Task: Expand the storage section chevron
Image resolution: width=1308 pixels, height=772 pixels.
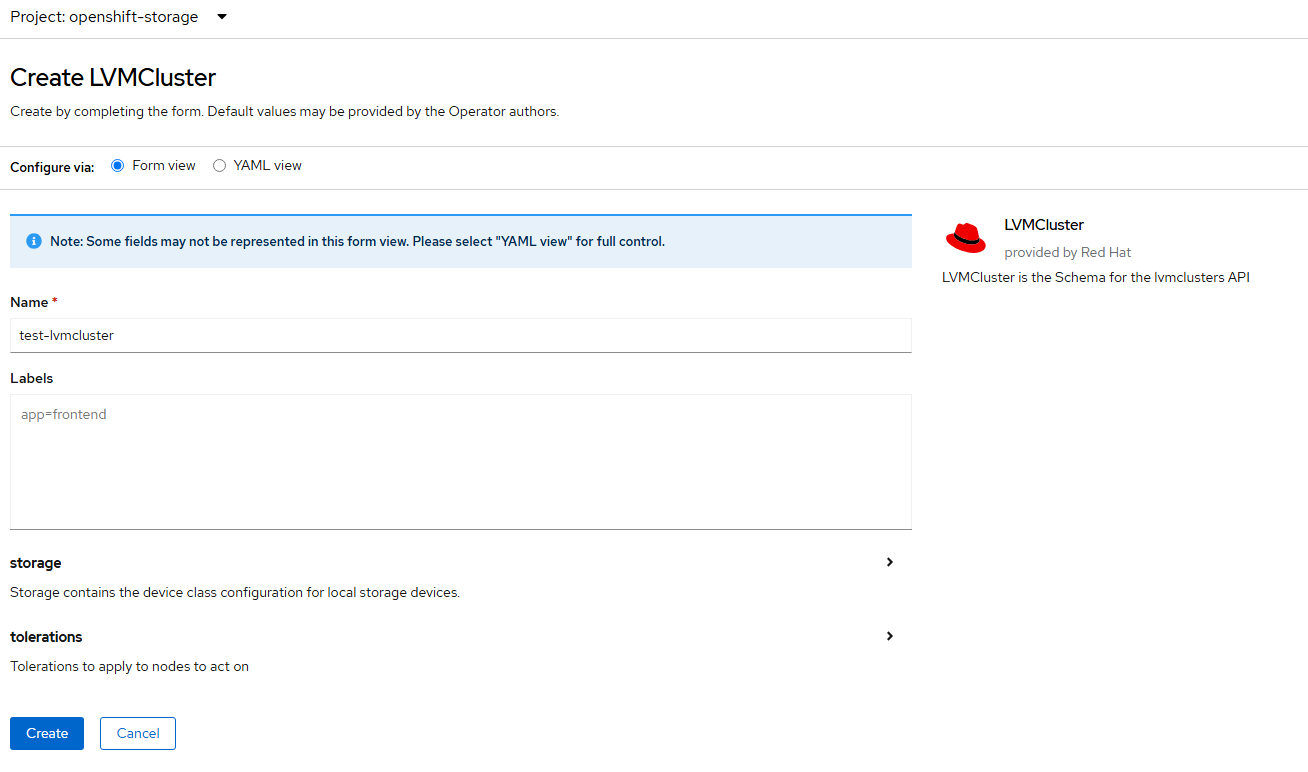Action: click(889, 562)
